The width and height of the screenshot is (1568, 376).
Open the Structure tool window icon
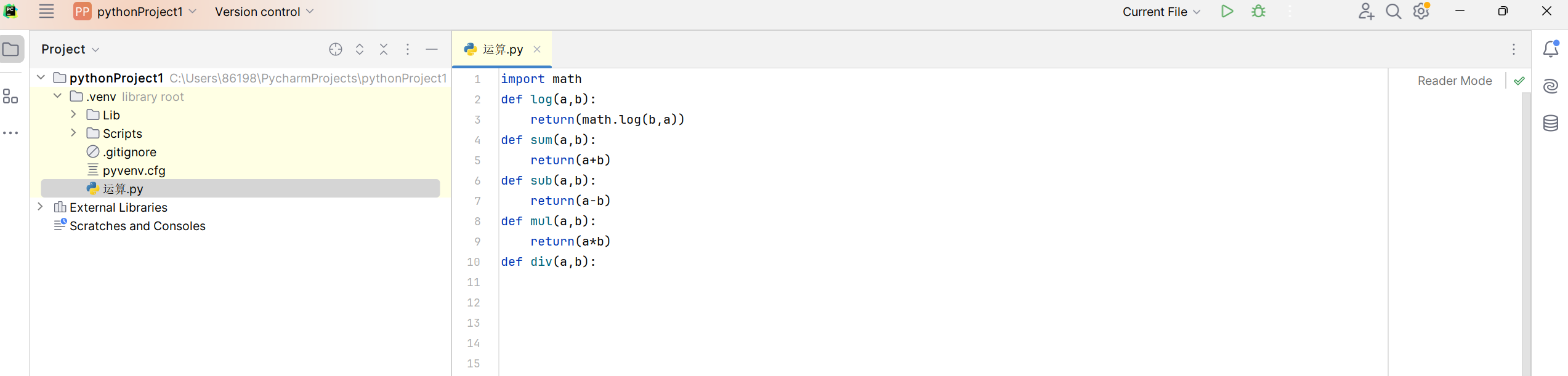coord(10,96)
